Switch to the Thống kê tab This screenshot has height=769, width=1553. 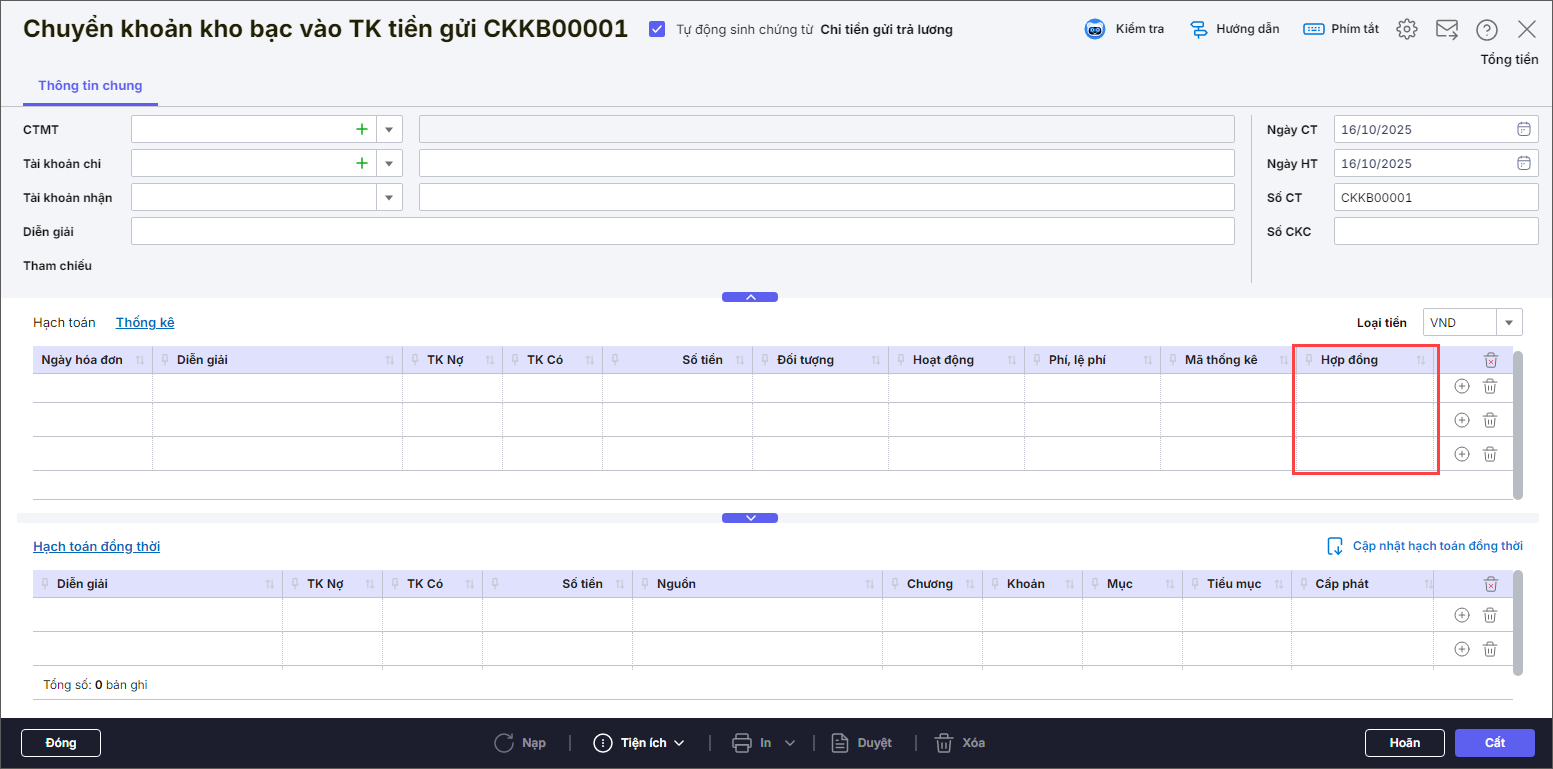145,322
